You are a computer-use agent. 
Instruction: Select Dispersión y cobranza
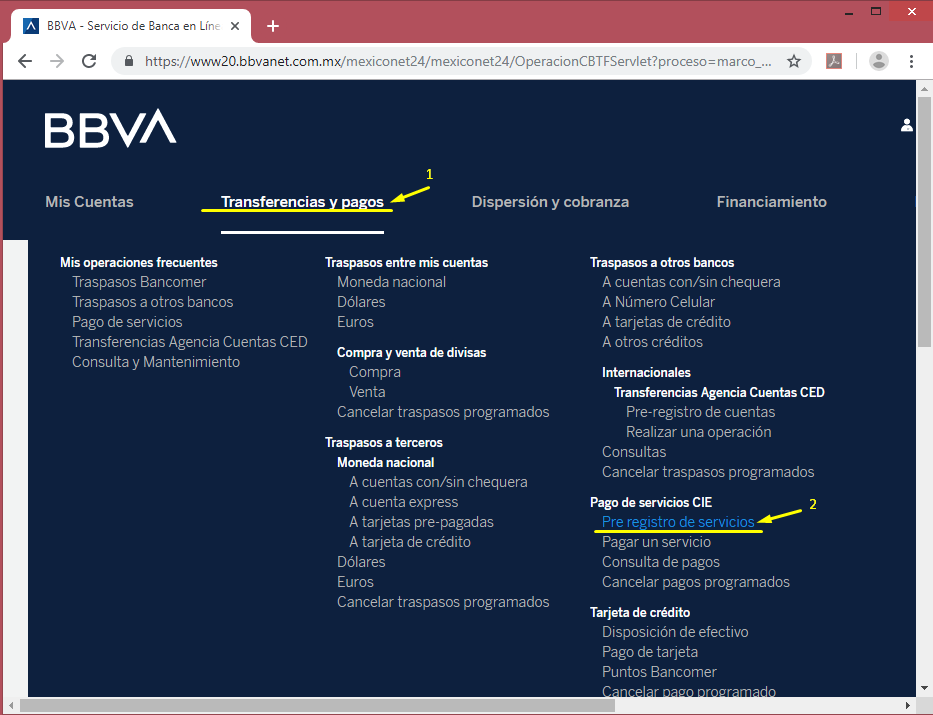pyautogui.click(x=550, y=201)
